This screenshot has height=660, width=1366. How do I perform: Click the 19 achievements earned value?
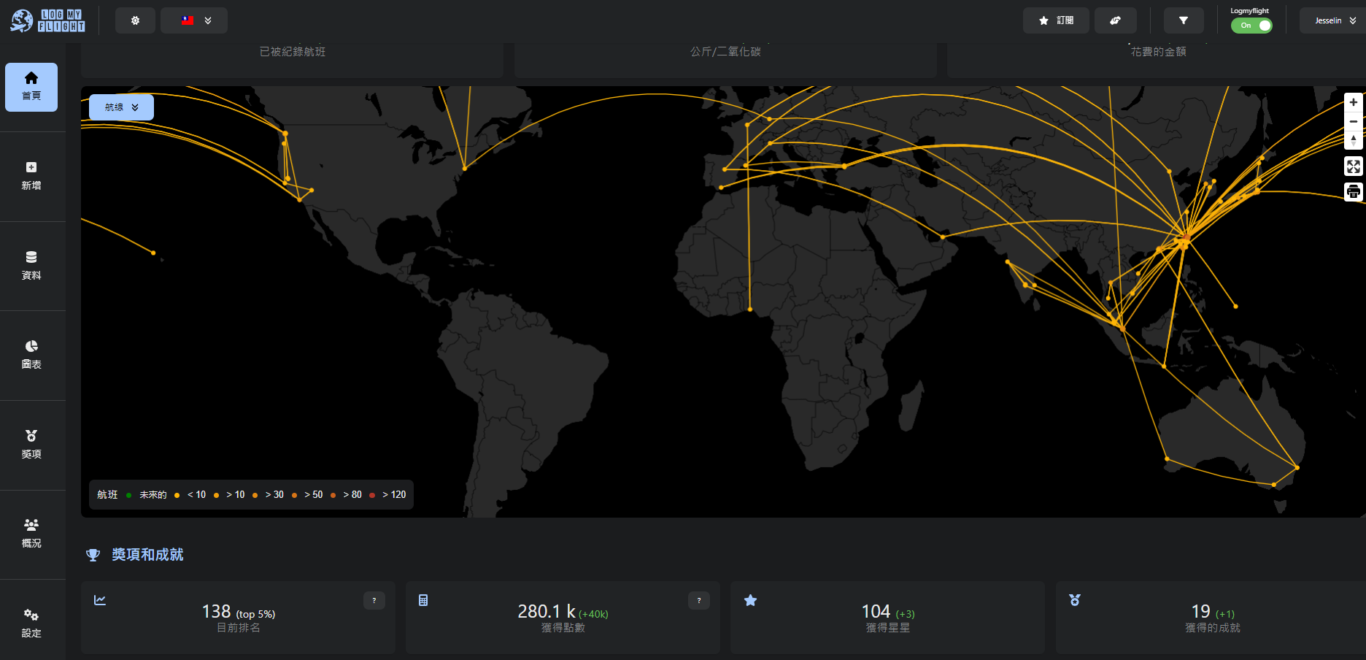(1201, 611)
